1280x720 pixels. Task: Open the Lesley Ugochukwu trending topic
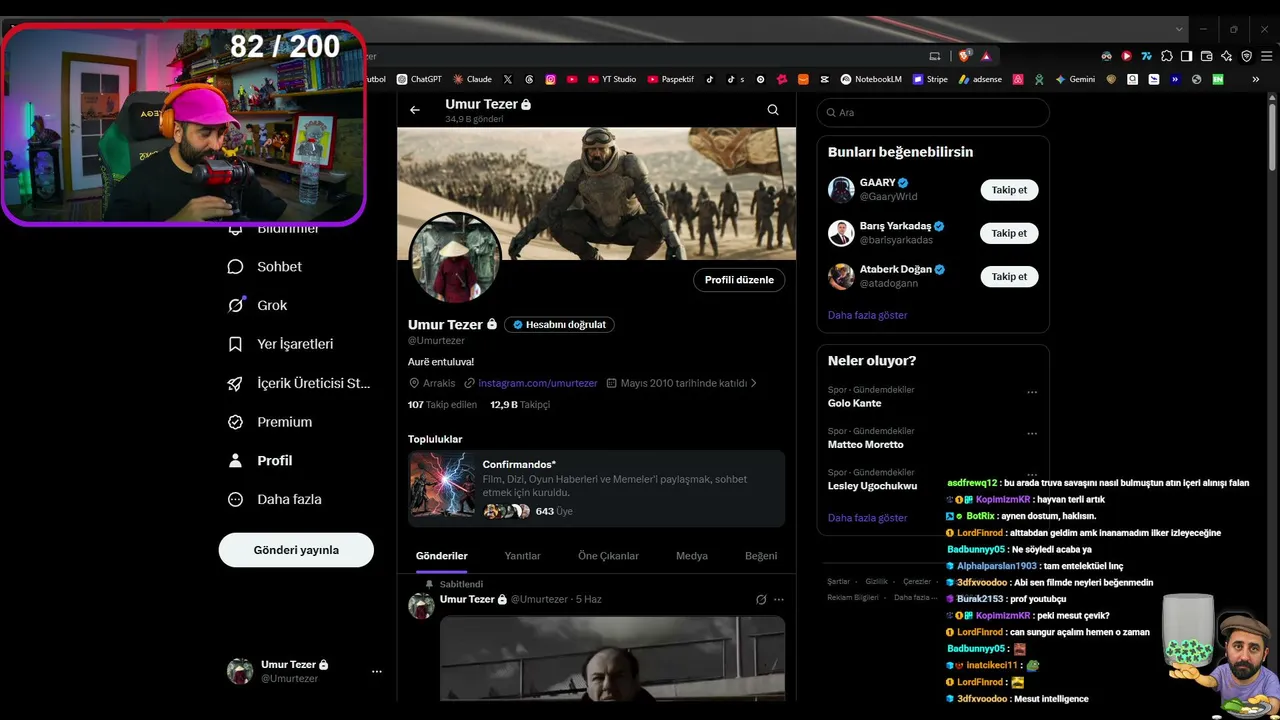[x=872, y=486]
